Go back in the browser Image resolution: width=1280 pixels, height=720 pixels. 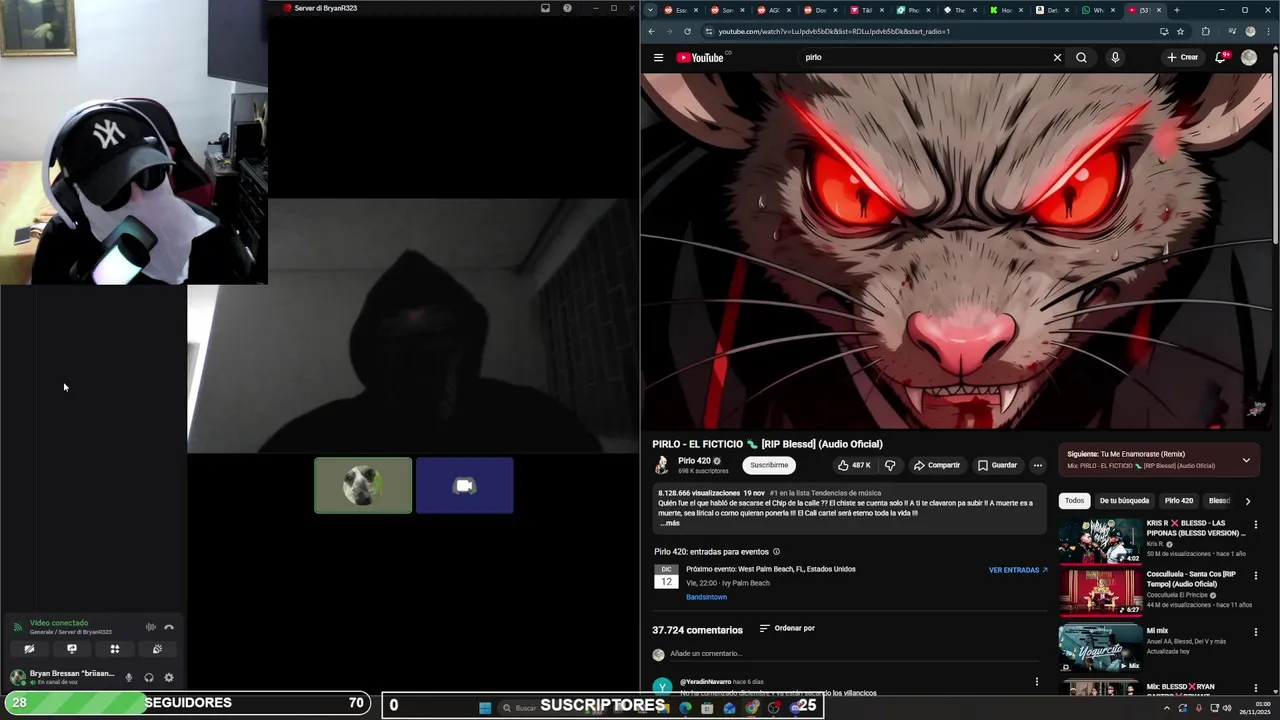(652, 31)
